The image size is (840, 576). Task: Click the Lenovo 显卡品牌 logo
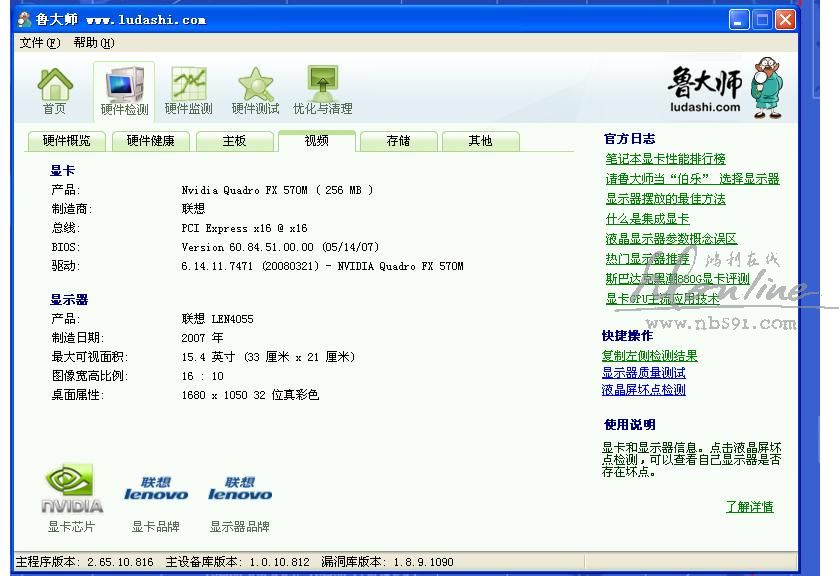point(156,489)
